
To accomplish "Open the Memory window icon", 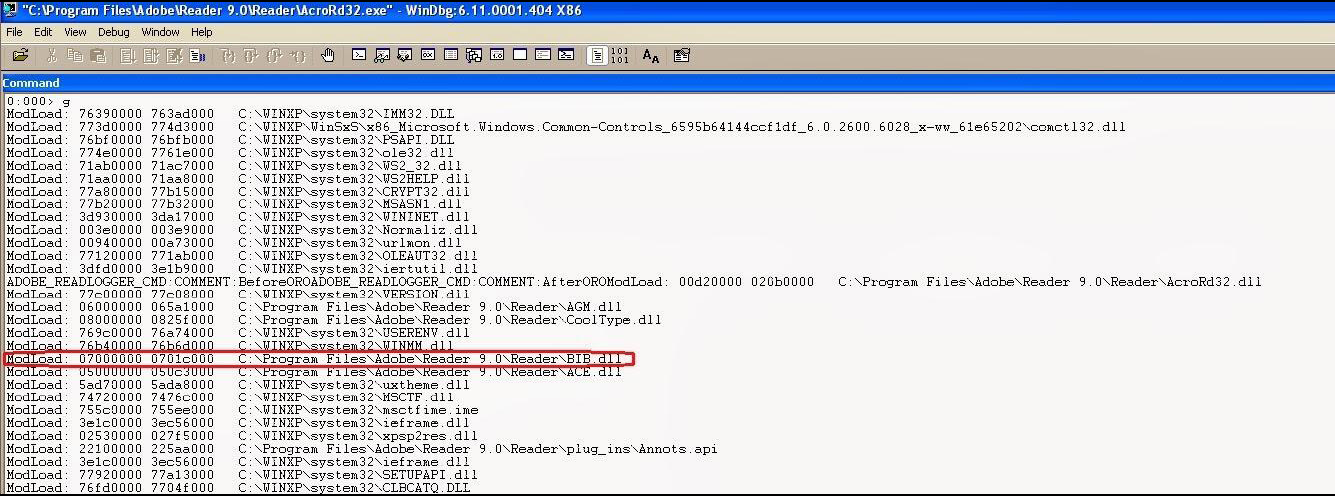I will [451, 55].
